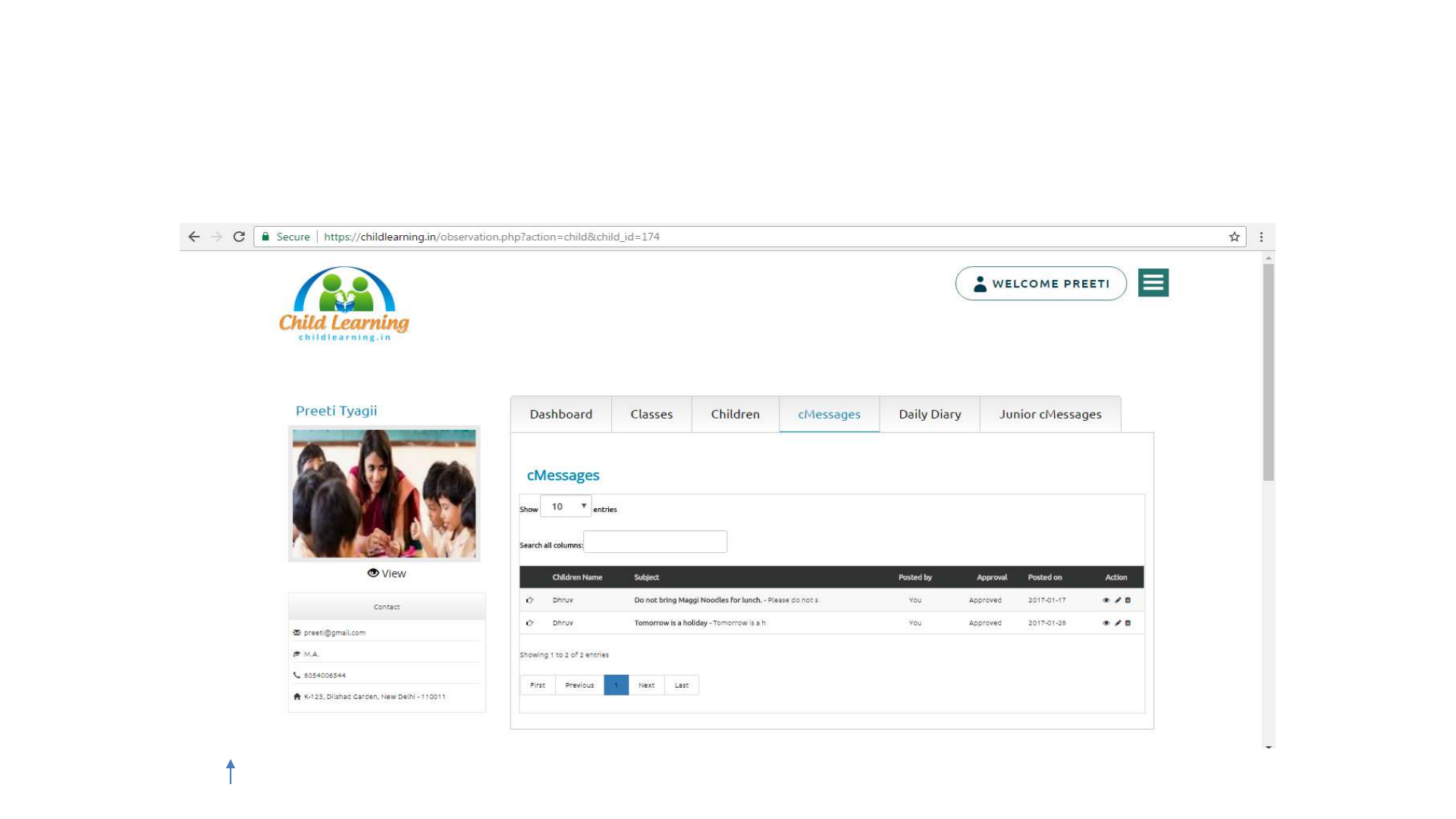
Task: Open the Junior cMessages tab
Action: (x=1050, y=414)
